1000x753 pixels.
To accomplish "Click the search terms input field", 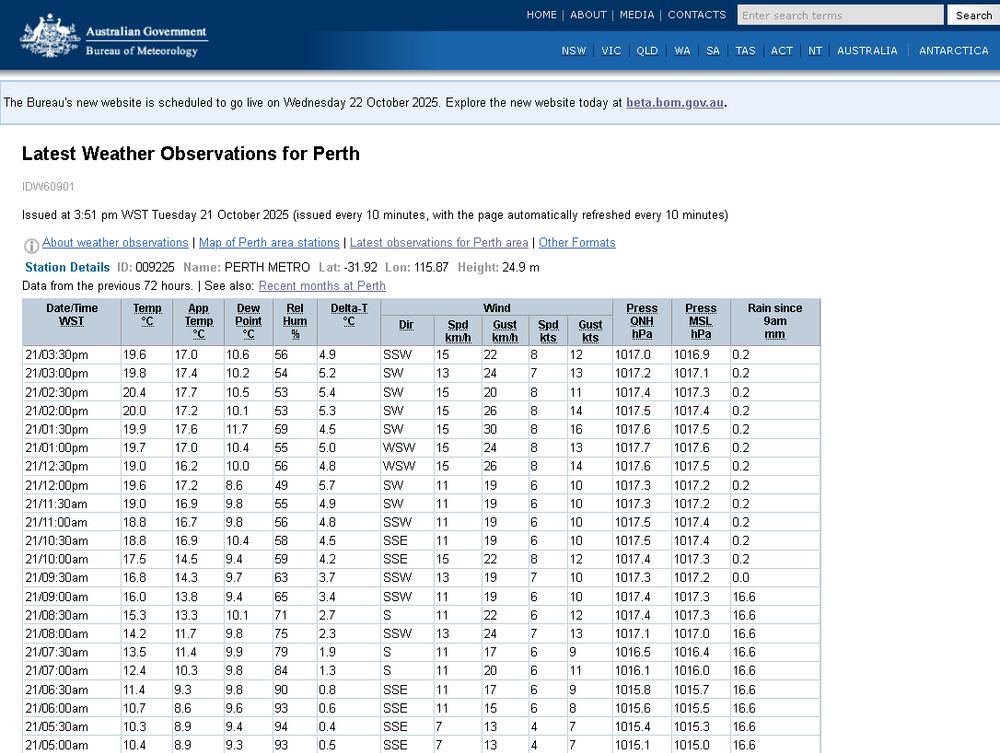I will pos(839,15).
